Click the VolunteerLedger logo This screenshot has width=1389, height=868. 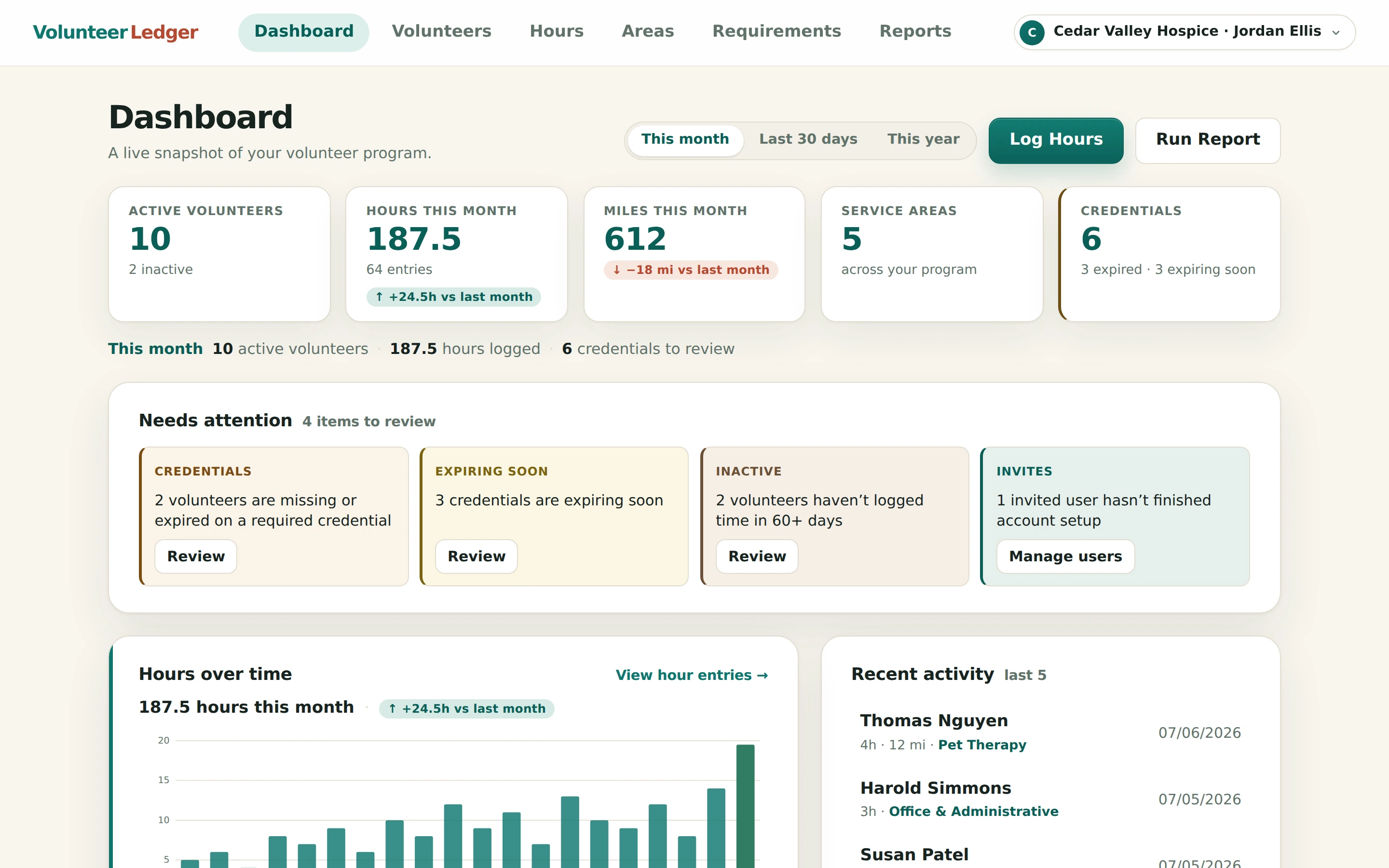[x=115, y=32]
